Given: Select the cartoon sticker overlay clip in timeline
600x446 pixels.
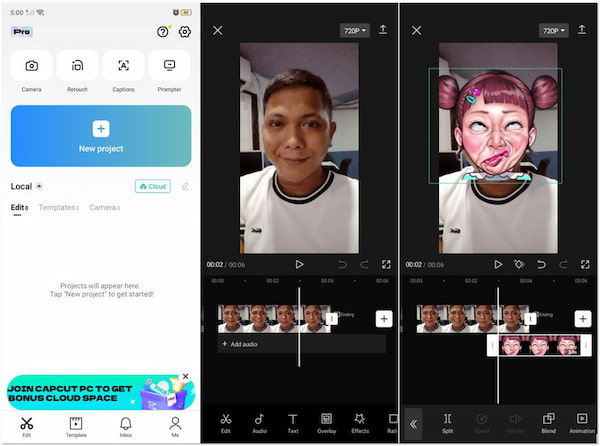Looking at the screenshot, I should [x=538, y=345].
